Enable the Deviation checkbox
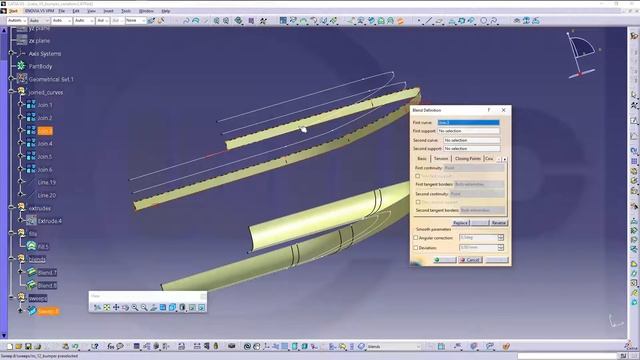Image resolution: width=640 pixels, height=360 pixels. click(416, 247)
